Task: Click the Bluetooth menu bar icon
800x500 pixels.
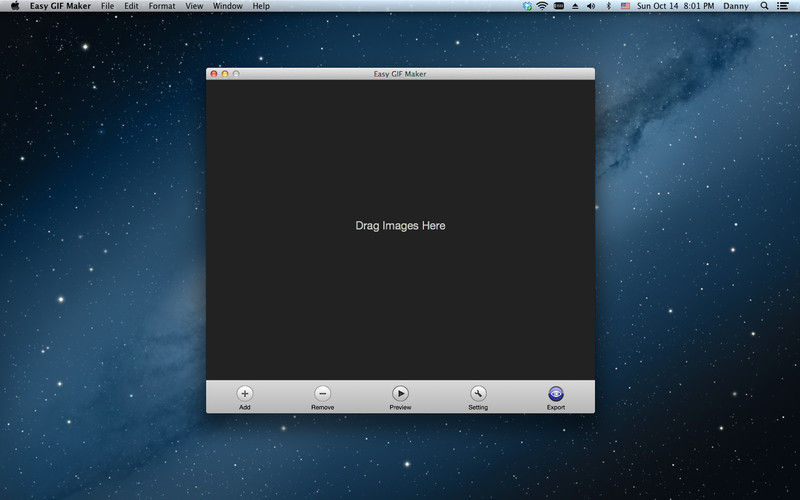Action: pos(608,6)
